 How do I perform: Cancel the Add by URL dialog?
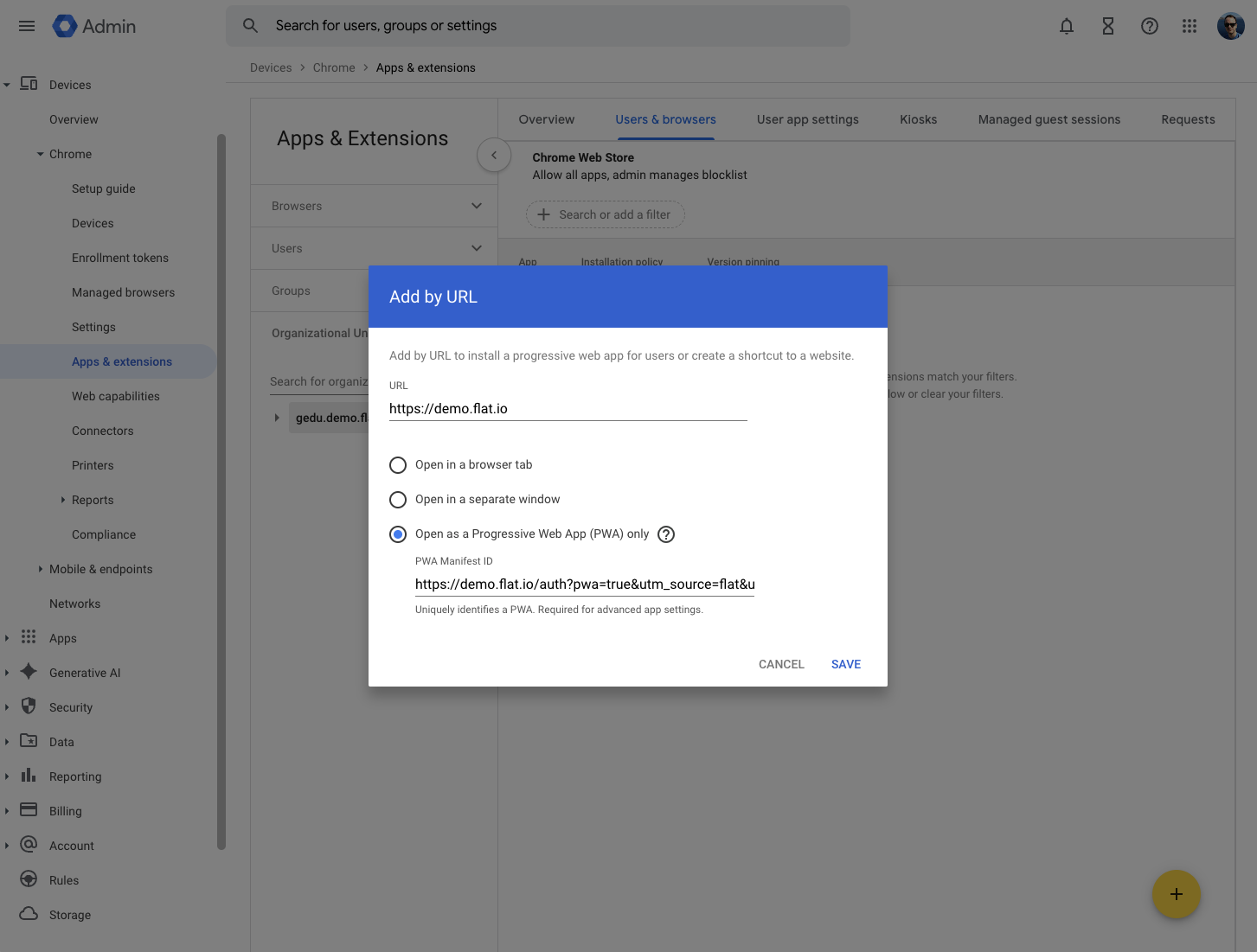[x=781, y=664]
